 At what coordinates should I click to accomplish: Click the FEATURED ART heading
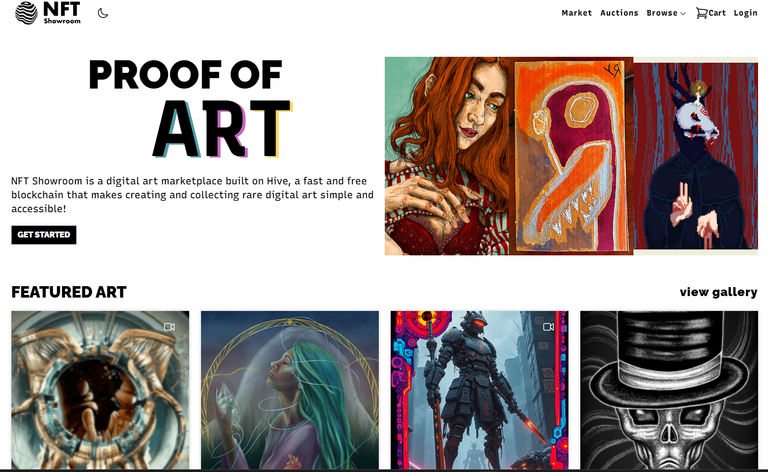(69, 292)
